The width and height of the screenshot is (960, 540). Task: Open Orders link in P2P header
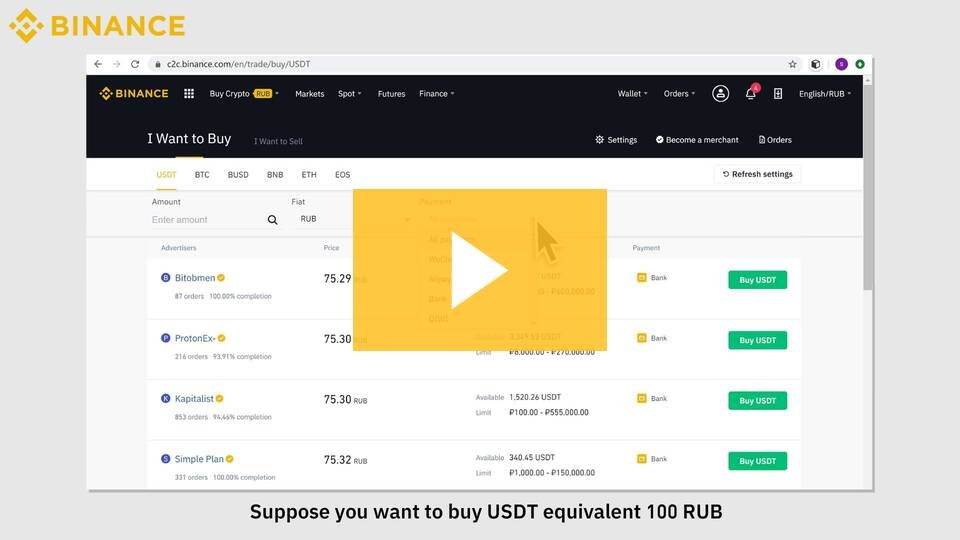[775, 140]
